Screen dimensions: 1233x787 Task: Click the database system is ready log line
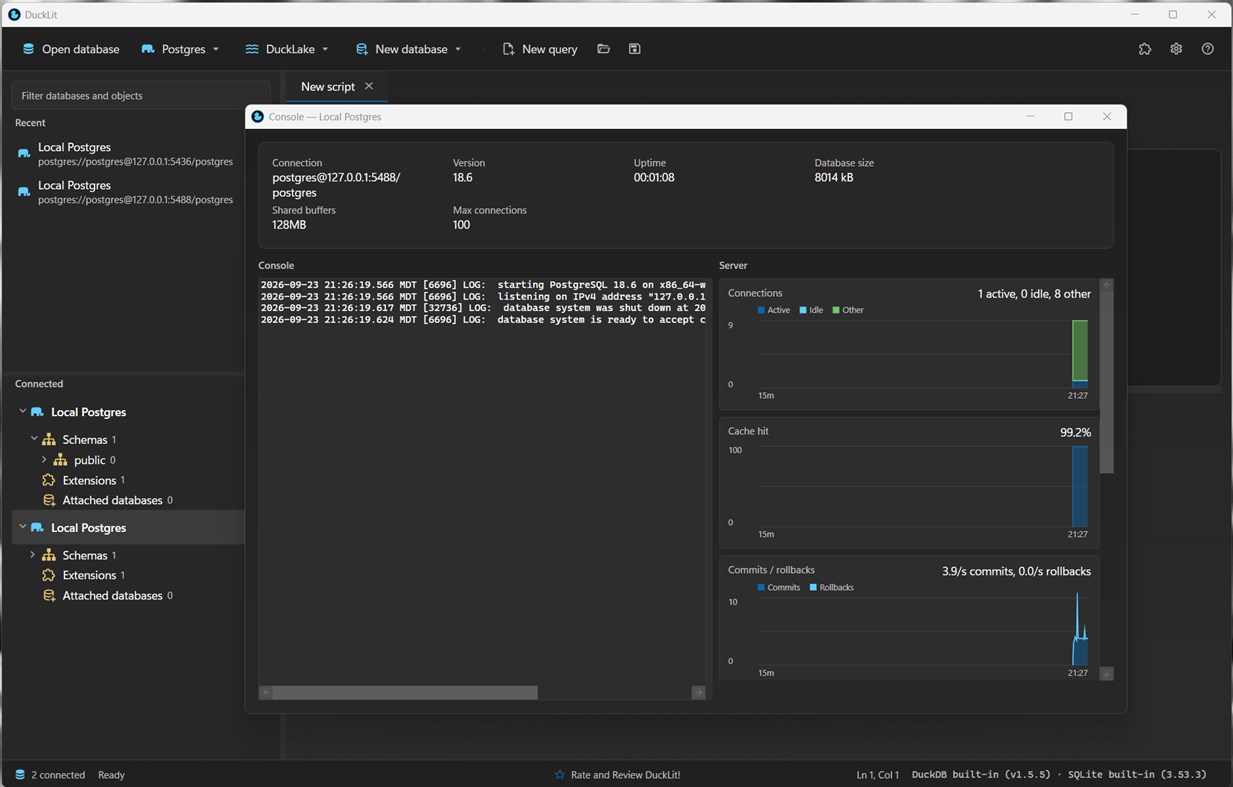(483, 320)
